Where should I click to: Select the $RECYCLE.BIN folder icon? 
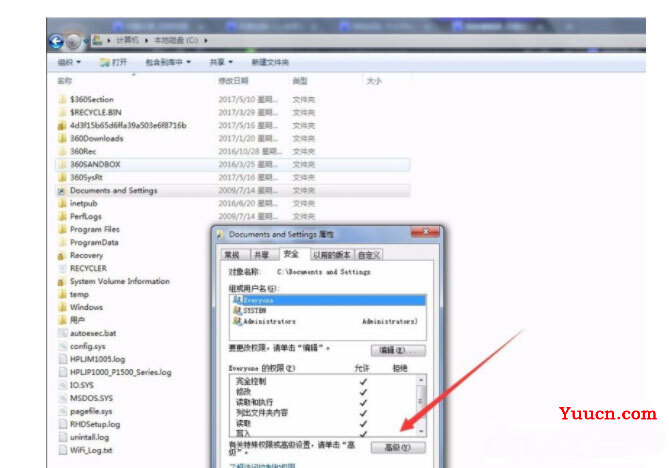[63, 112]
